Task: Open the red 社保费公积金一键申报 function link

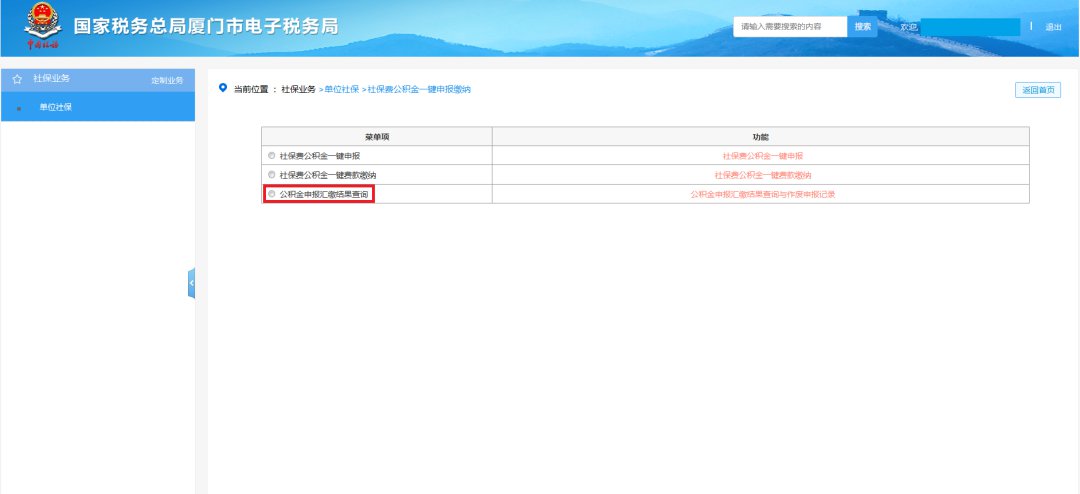Action: click(x=762, y=156)
